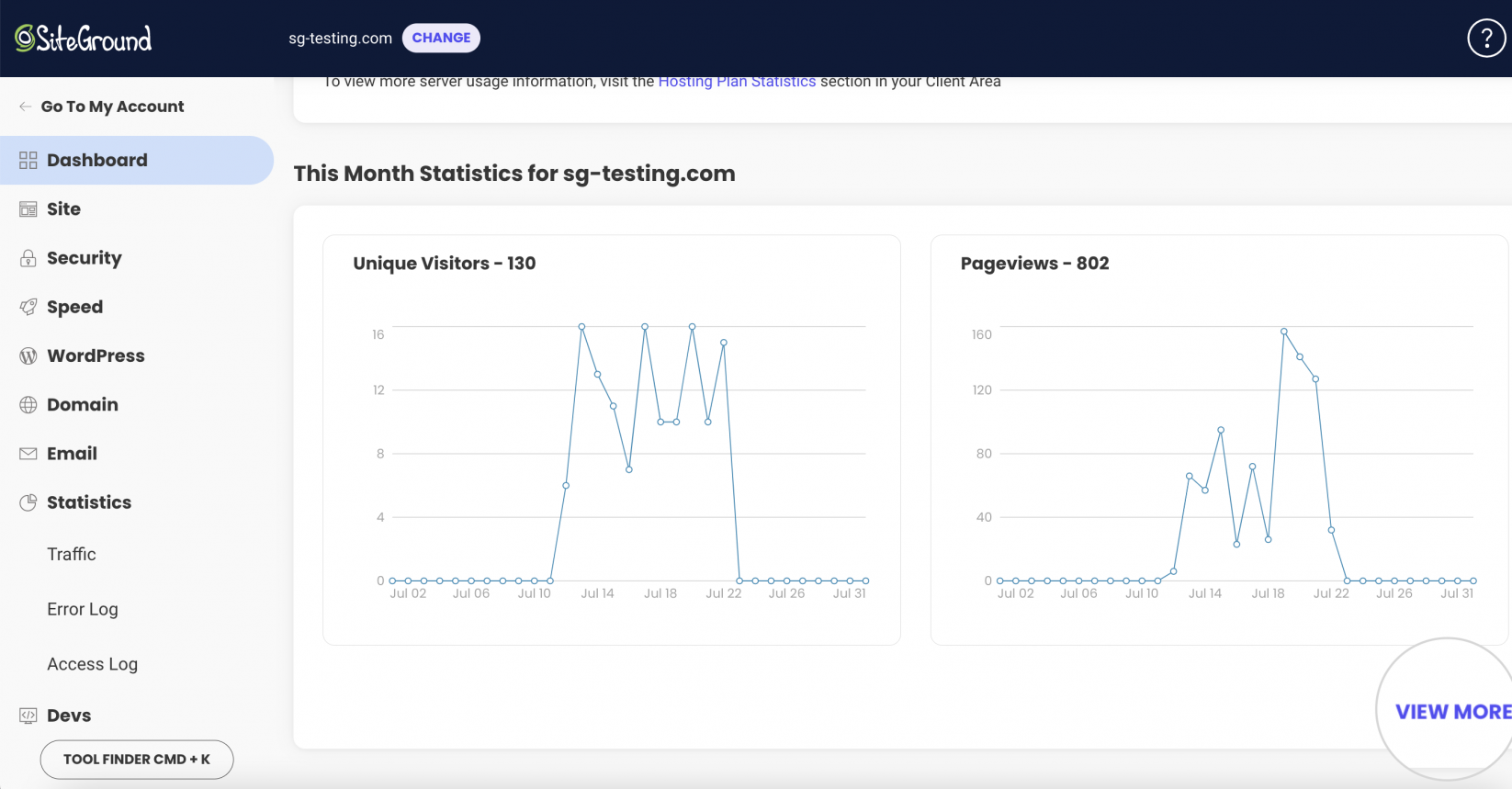The image size is (1512, 789).
Task: Click Jul 14 label on Unique Visitors chart
Action: tap(597, 593)
